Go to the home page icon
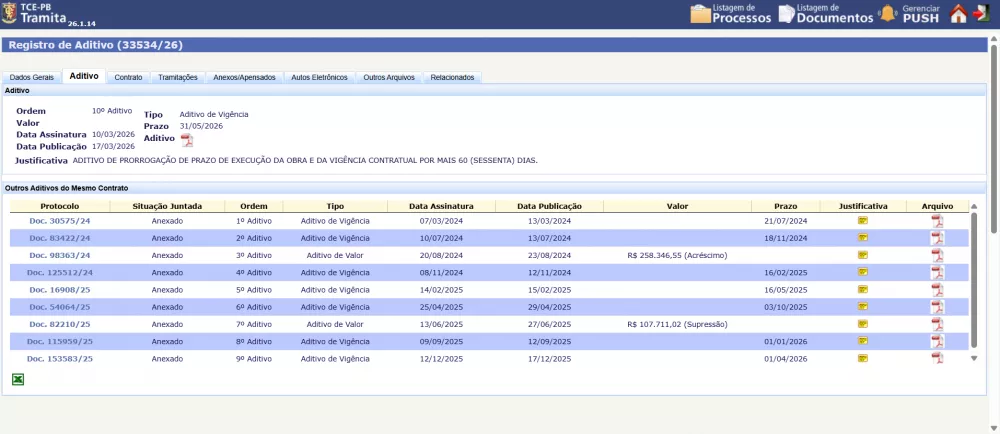Viewport: 1000px width, 434px height. point(958,14)
